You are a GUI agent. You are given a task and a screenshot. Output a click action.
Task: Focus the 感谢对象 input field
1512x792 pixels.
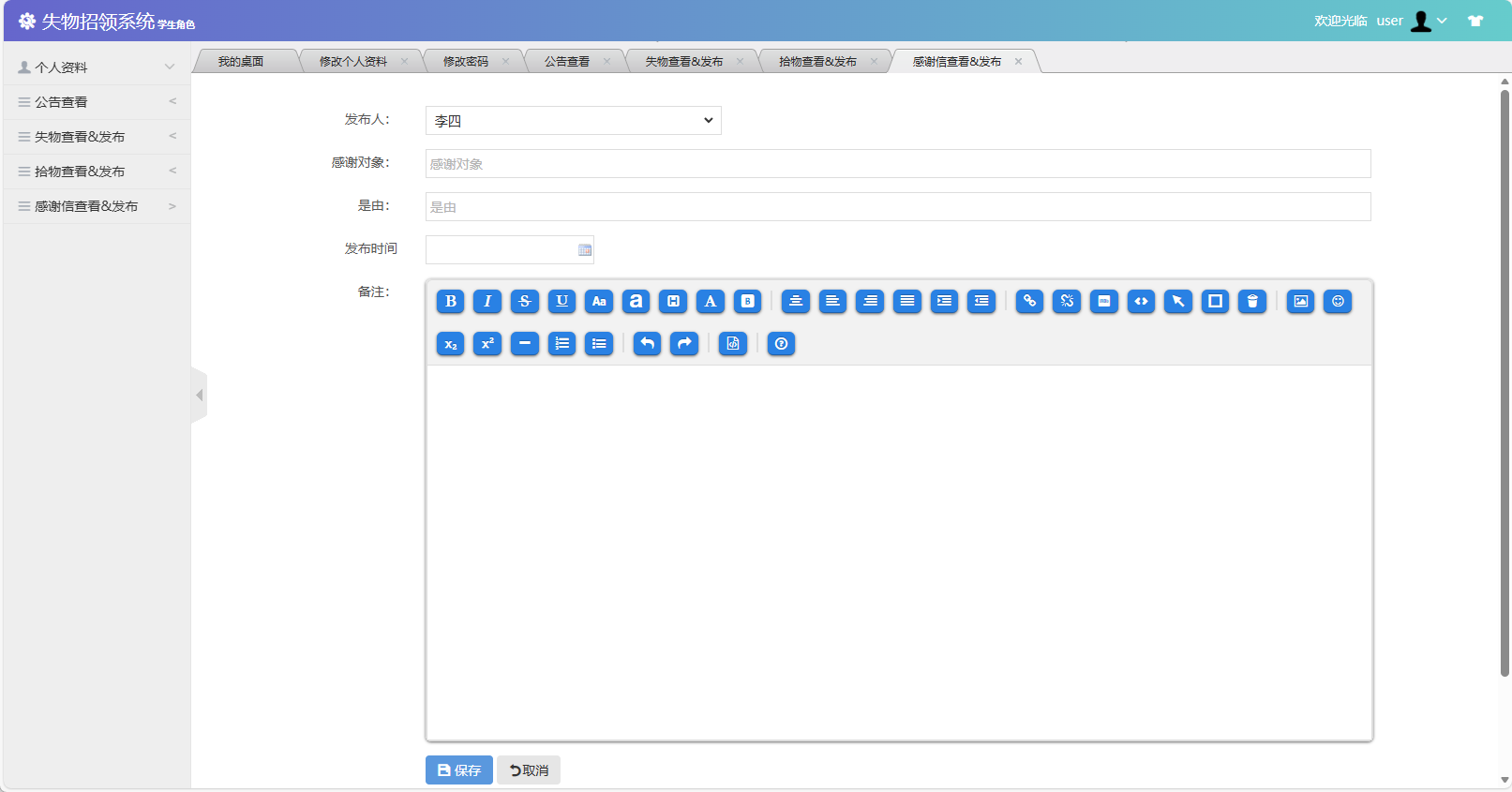898,164
